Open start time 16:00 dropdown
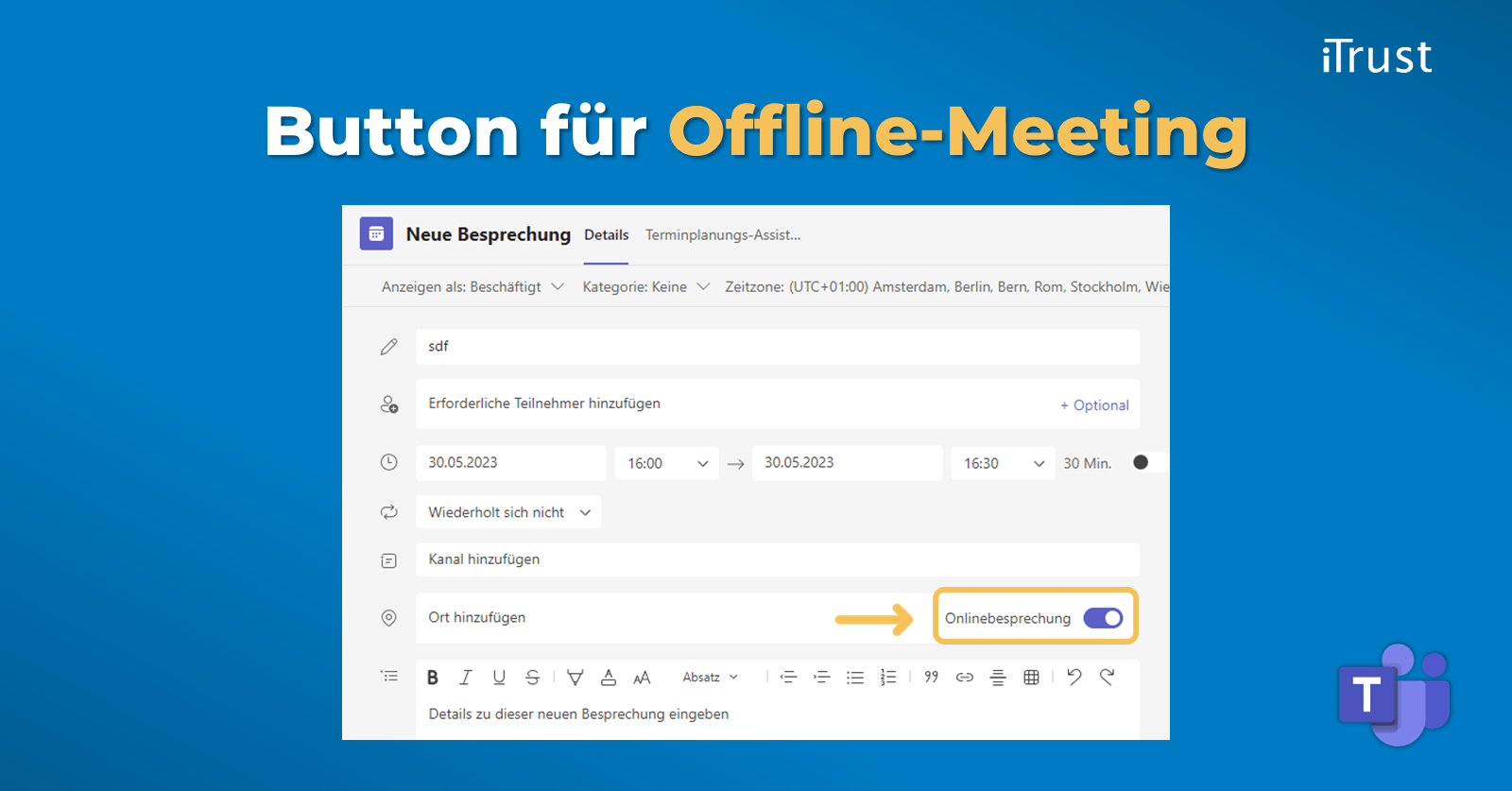 (666, 463)
